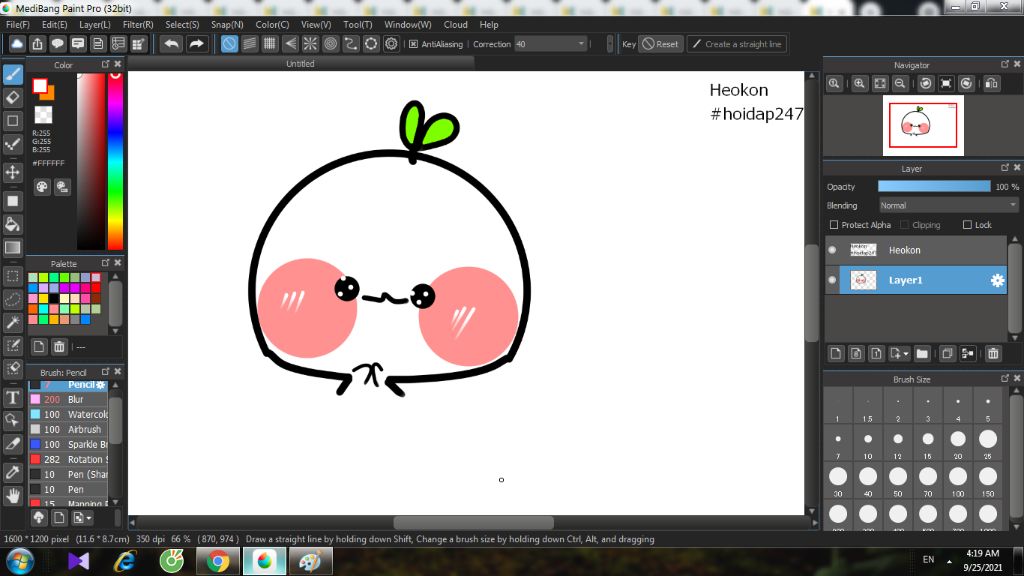Open Google Chrome from the taskbar
Viewport: 1024px width, 576px height.
(x=218, y=562)
